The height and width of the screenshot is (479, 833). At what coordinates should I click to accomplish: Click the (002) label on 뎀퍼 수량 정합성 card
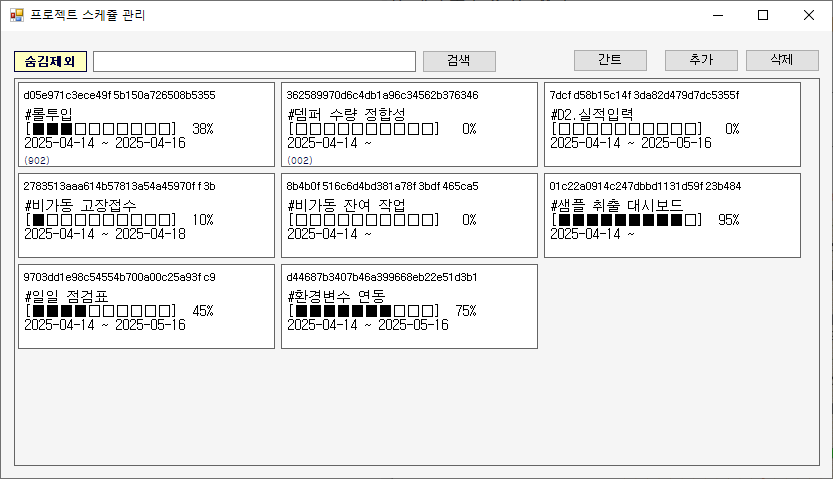coord(300,160)
